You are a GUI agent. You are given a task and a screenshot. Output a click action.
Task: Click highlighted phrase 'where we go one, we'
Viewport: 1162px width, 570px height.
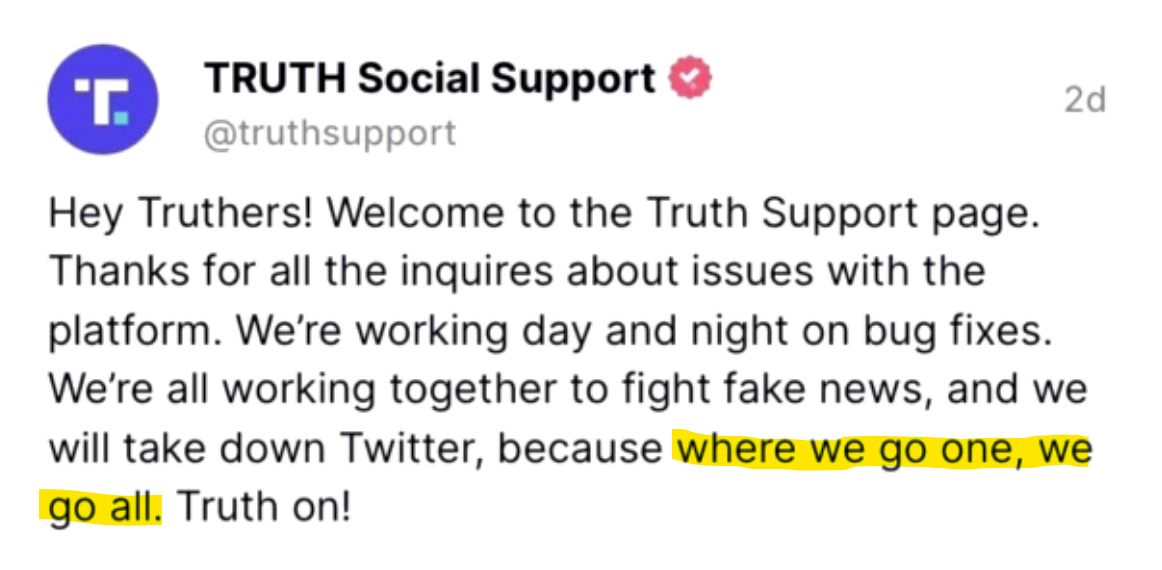point(882,450)
